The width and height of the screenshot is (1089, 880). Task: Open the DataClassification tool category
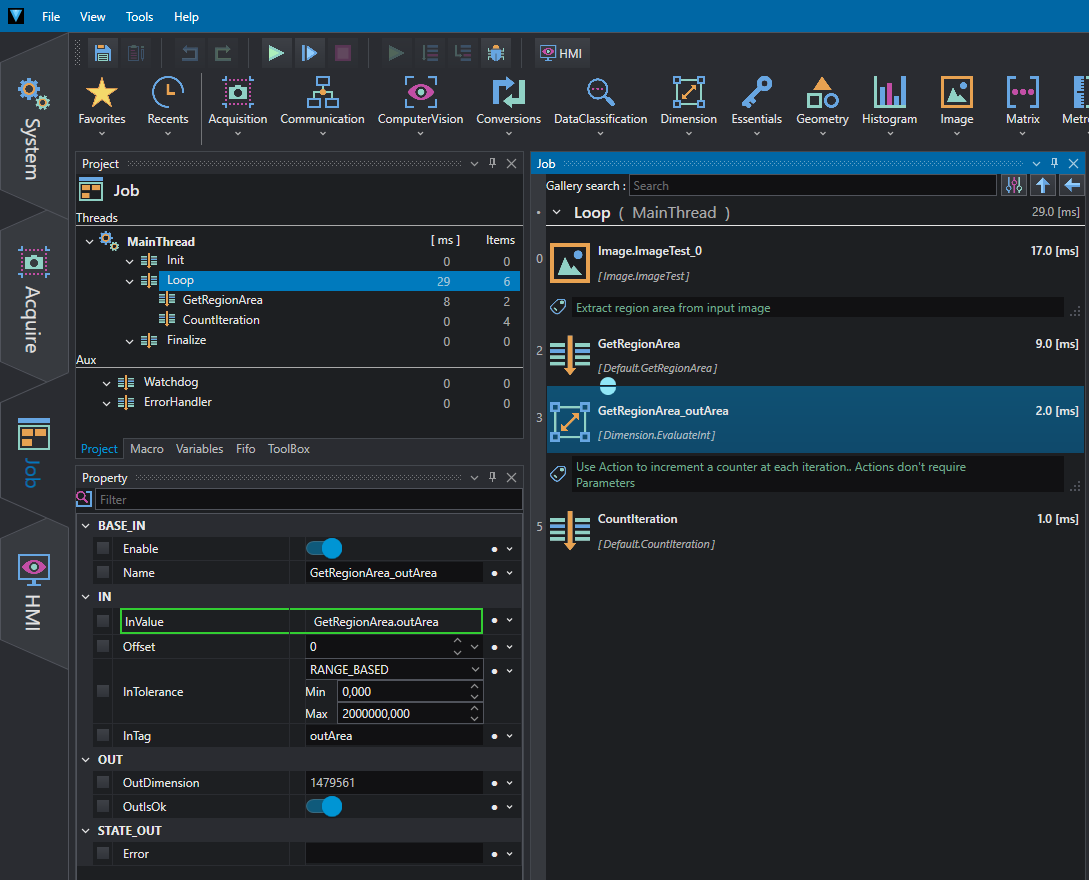[601, 106]
